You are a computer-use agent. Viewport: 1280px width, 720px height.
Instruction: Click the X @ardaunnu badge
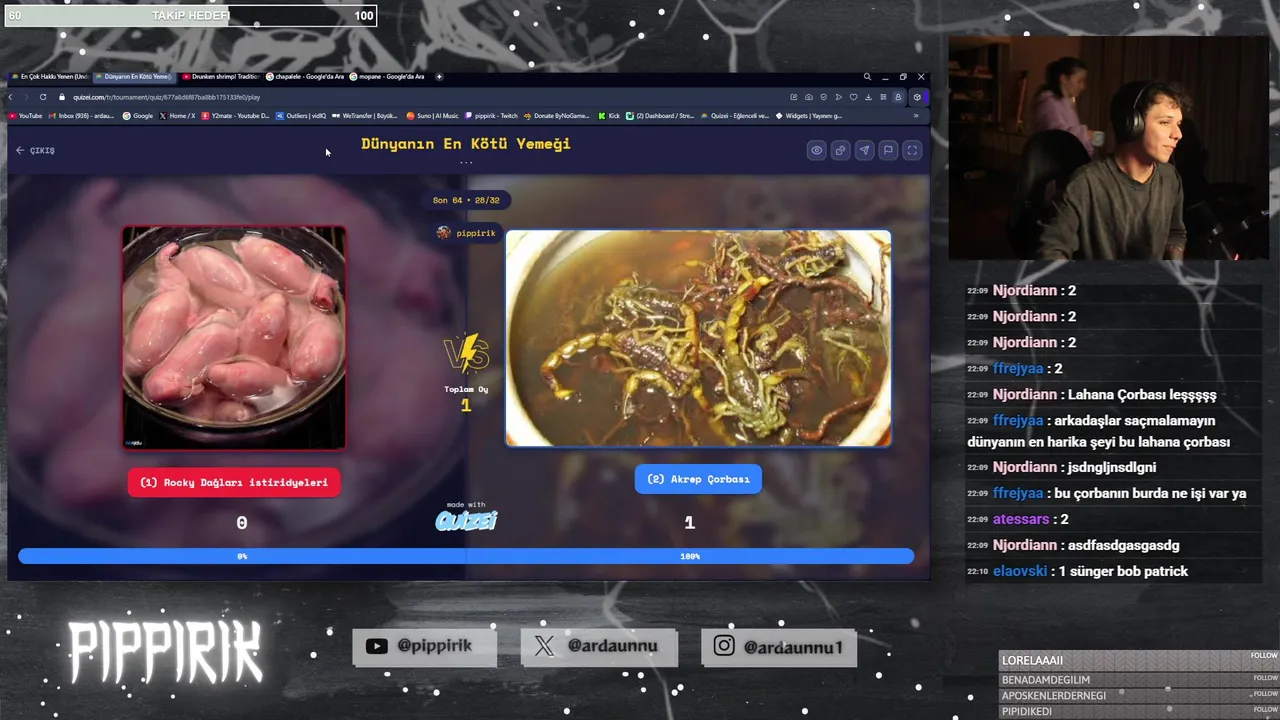[599, 646]
